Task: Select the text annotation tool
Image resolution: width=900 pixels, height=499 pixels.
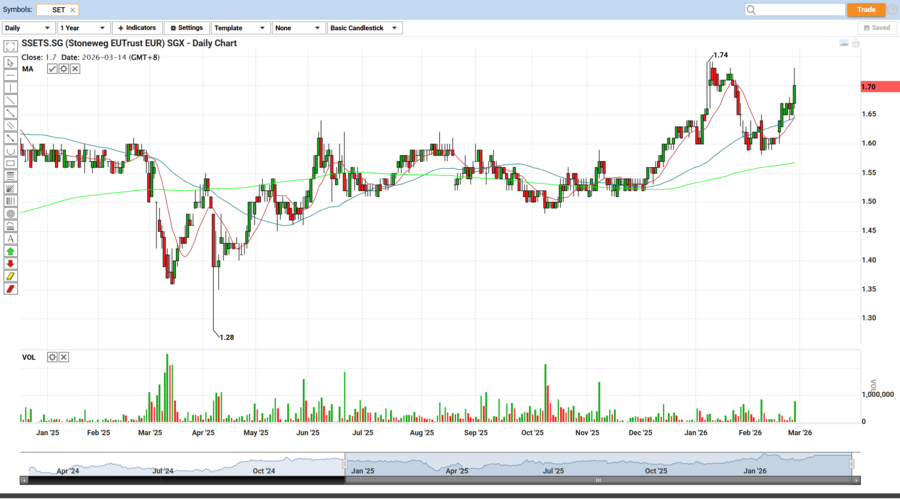Action: [x=10, y=239]
